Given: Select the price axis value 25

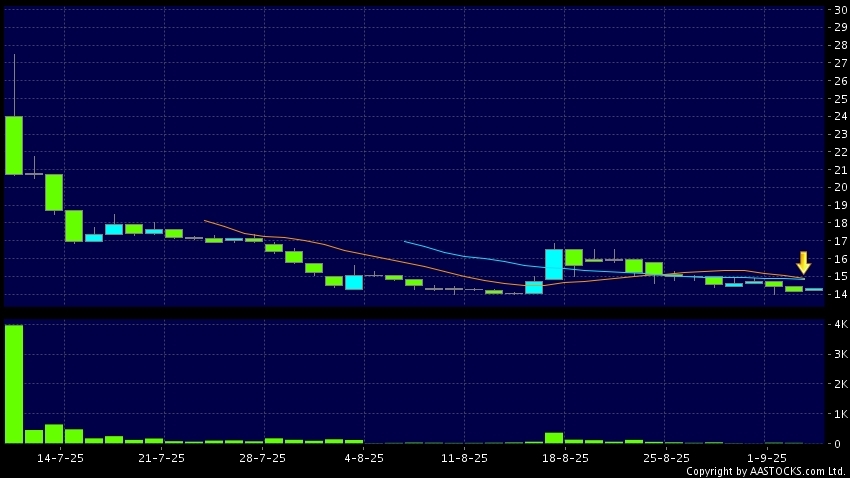Looking at the screenshot, I should tap(841, 99).
